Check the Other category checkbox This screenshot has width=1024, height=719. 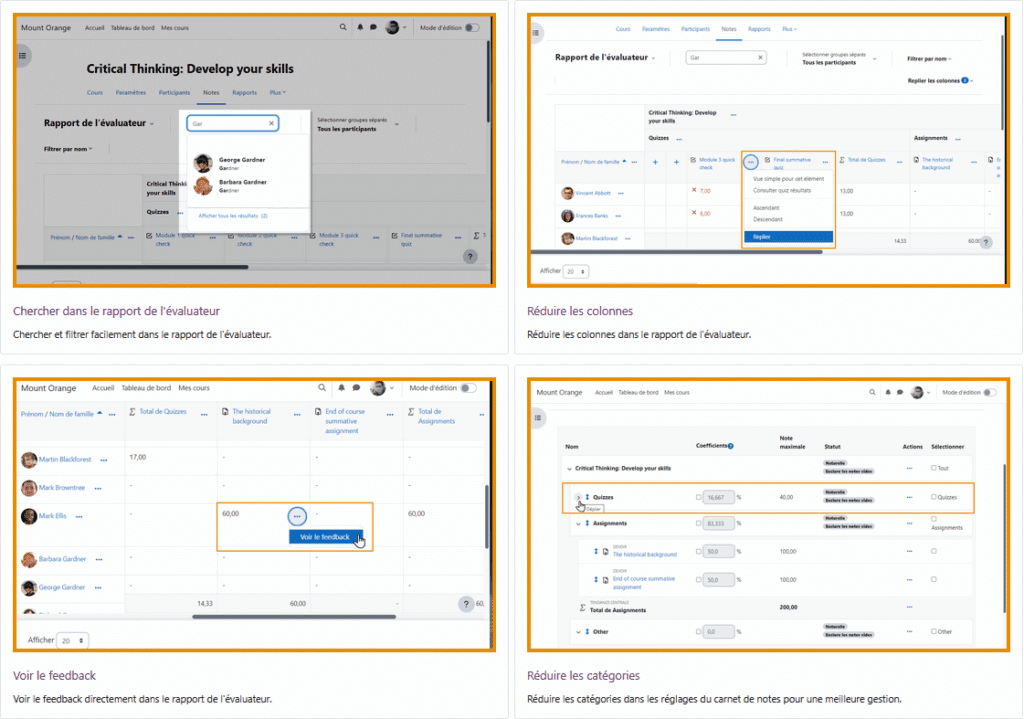[x=935, y=631]
